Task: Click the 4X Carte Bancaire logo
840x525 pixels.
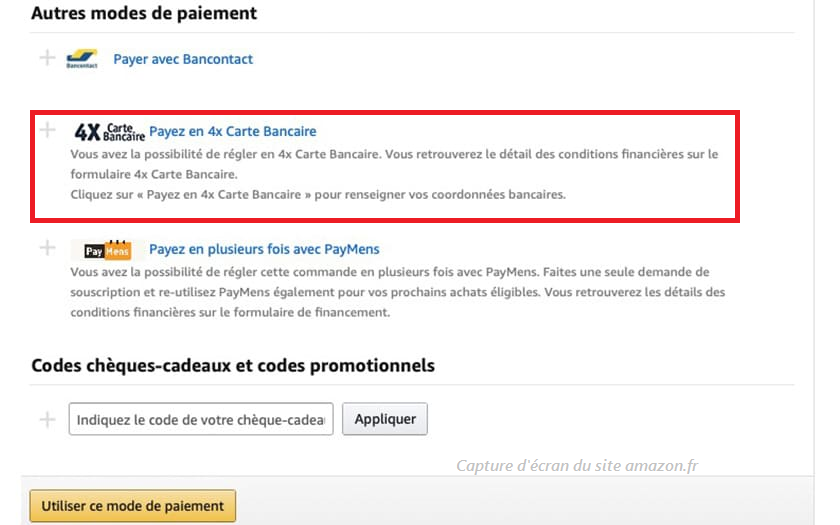Action: click(109, 131)
